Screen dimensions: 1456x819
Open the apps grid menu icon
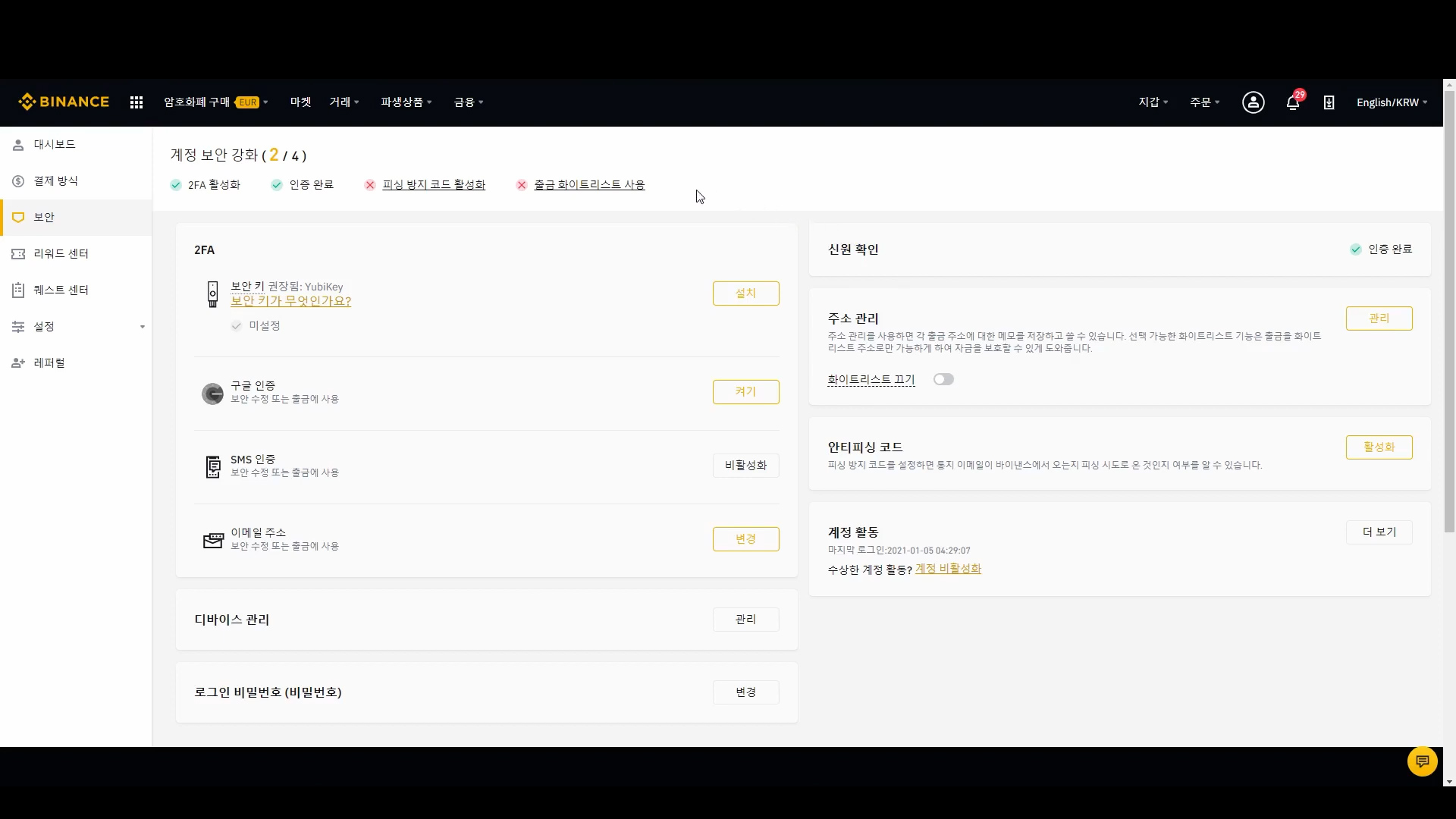136,102
